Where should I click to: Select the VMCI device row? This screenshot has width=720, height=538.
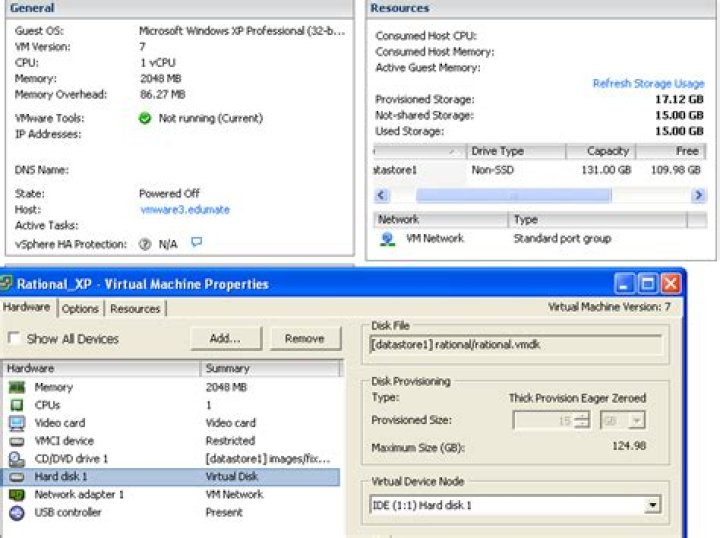(x=172, y=441)
